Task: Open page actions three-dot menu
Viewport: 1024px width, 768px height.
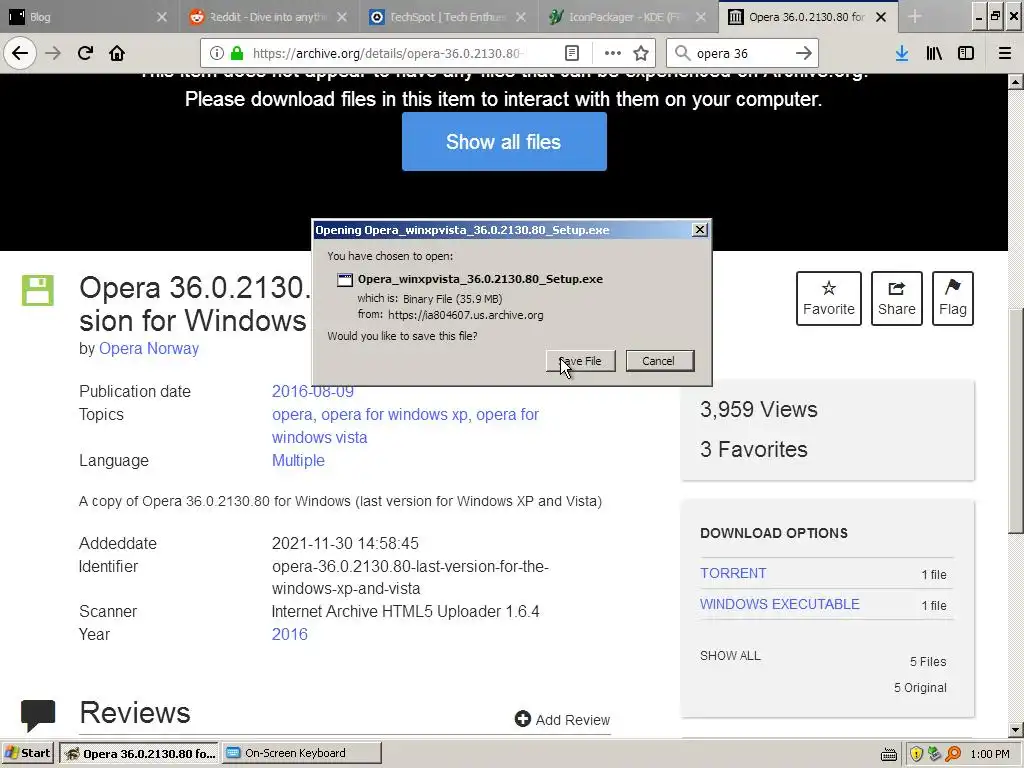Action: click(613, 53)
